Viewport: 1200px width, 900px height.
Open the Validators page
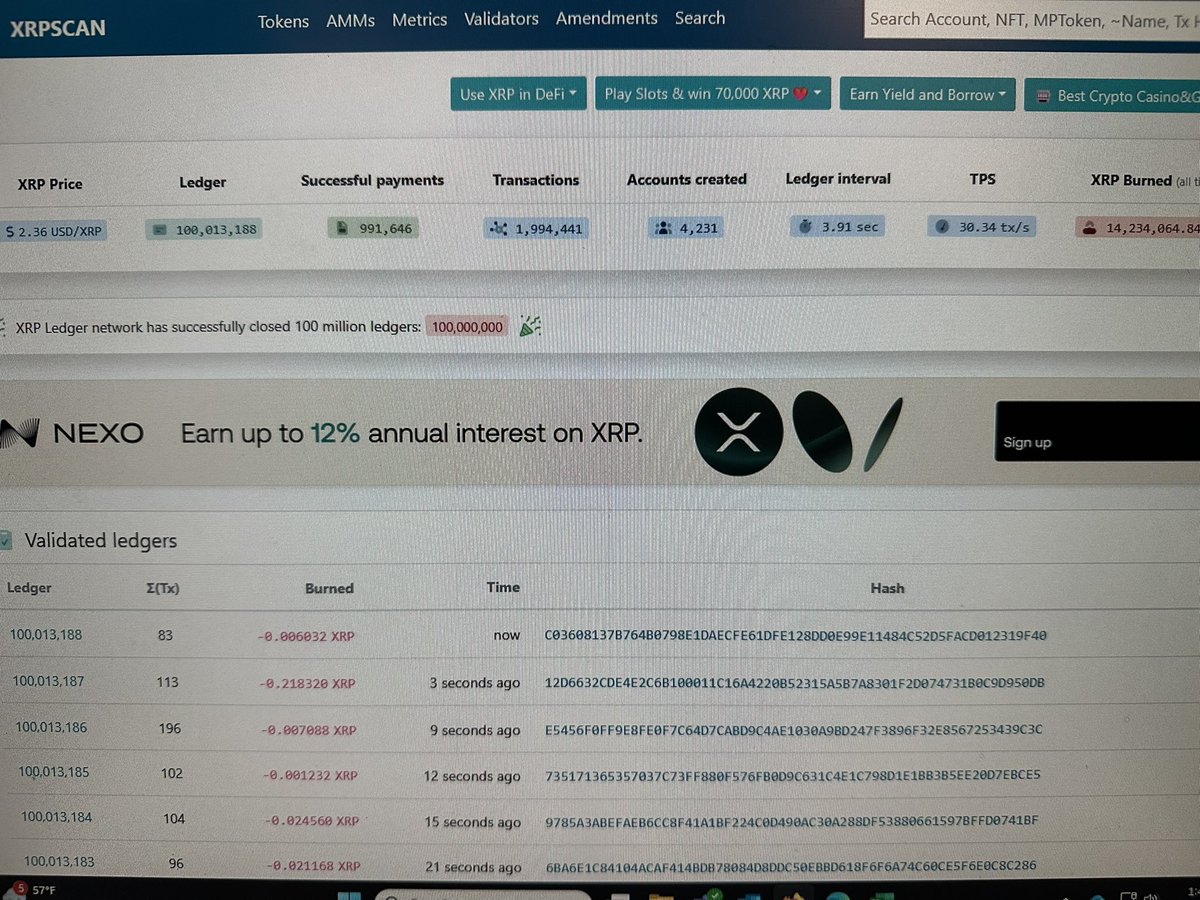(x=501, y=19)
